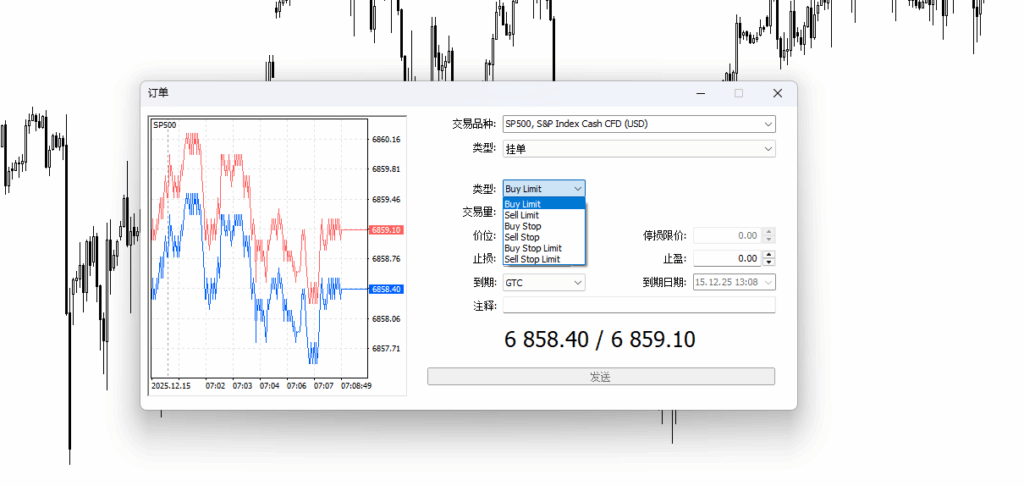
Task: Choose Sell Limit order type
Action: [x=544, y=215]
